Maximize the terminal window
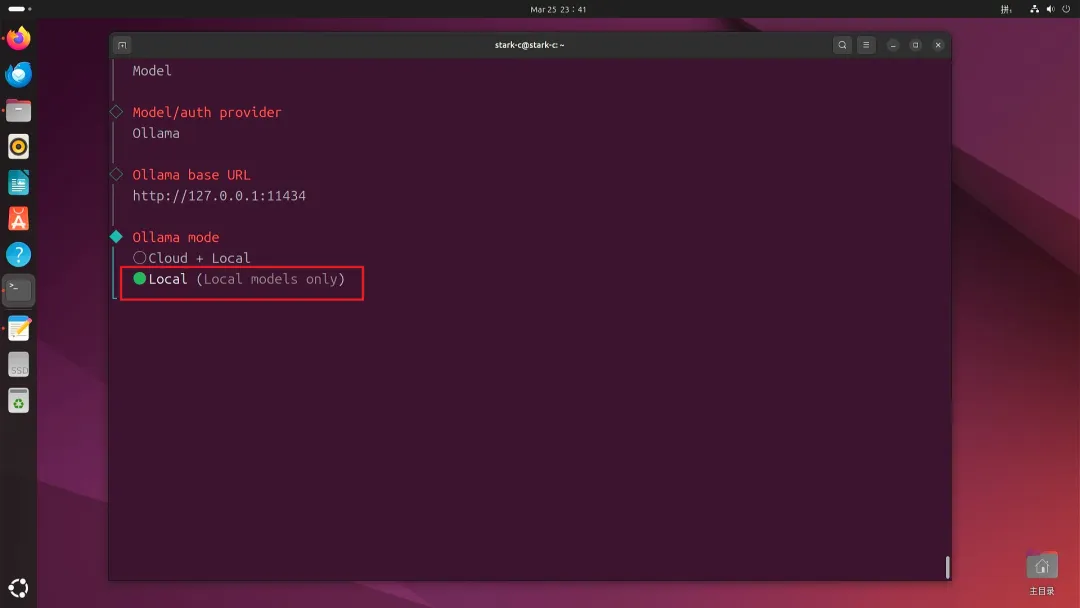 pyautogui.click(x=915, y=45)
